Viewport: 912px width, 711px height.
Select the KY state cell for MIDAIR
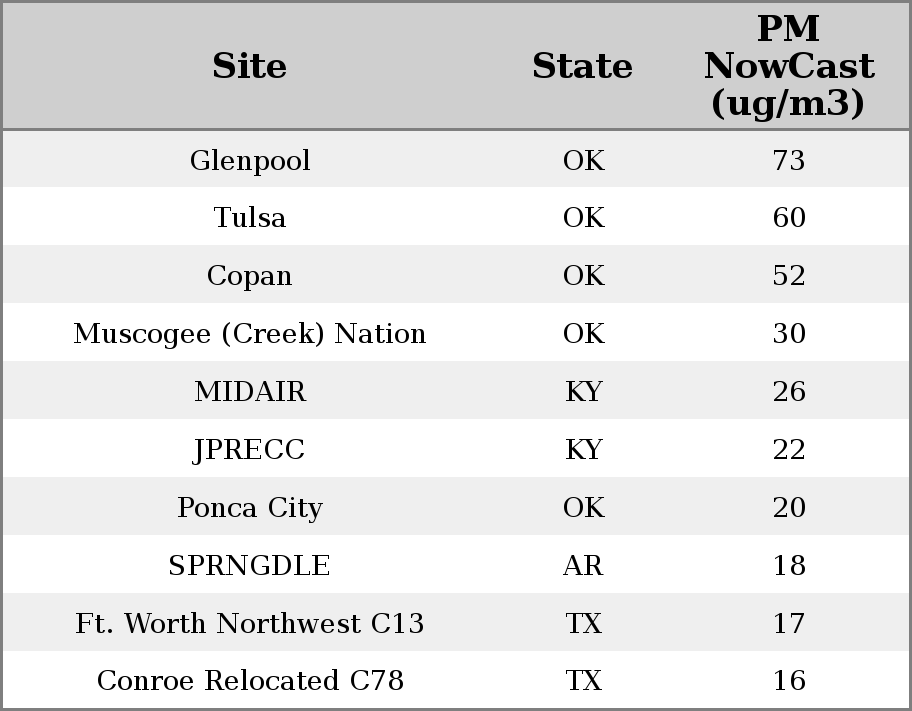583,392
